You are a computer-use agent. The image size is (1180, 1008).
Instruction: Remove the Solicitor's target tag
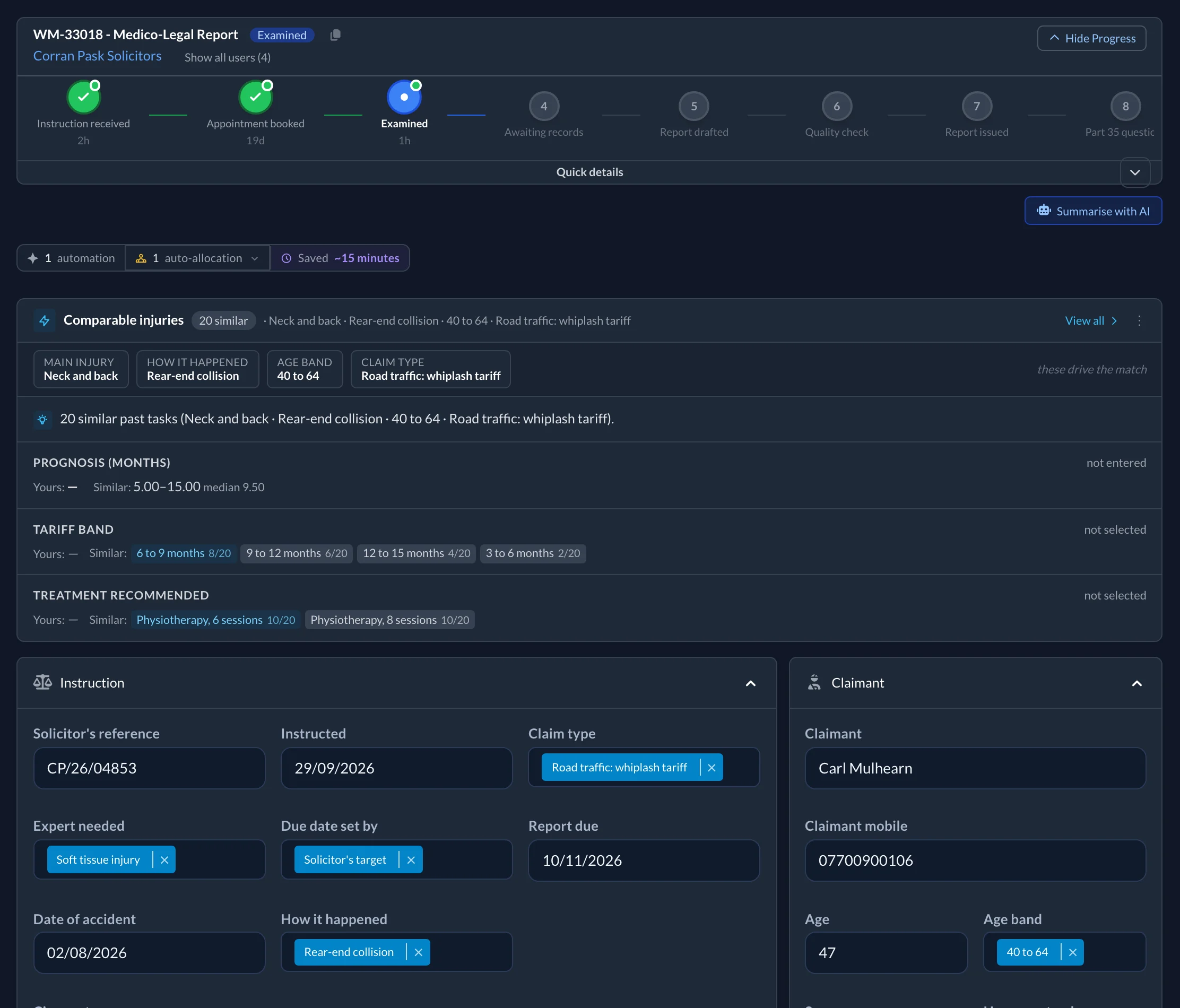tap(411, 860)
